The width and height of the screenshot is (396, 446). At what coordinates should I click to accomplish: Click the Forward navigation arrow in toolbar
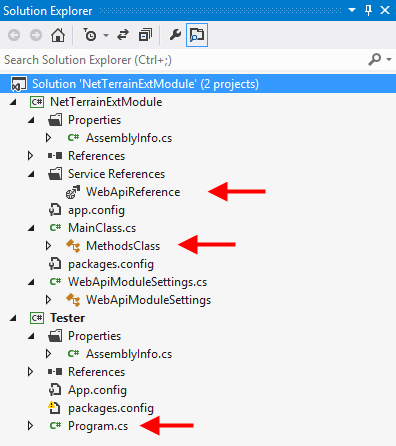pos(36,35)
